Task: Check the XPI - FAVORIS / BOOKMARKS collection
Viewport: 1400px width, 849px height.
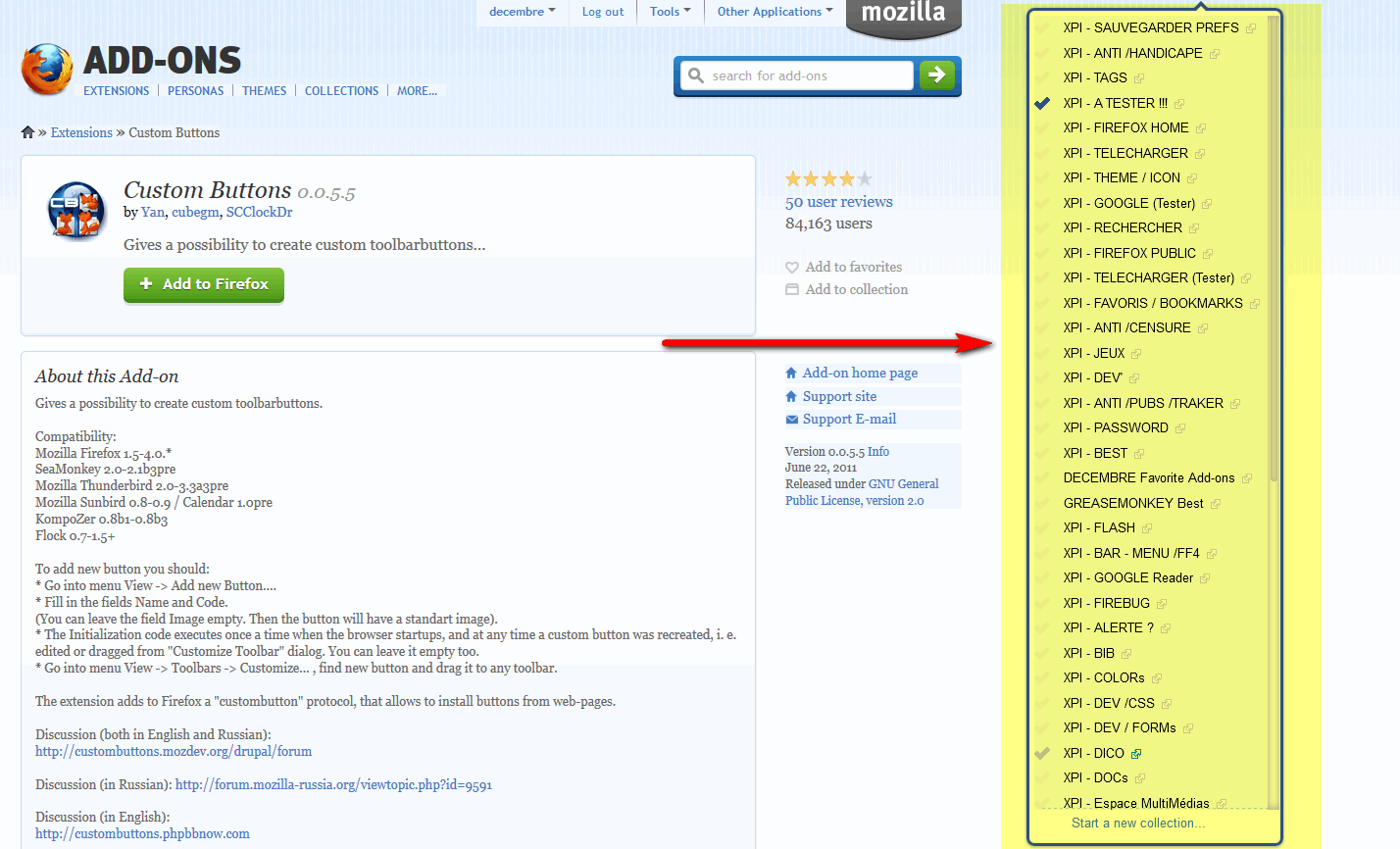Action: (x=1042, y=303)
